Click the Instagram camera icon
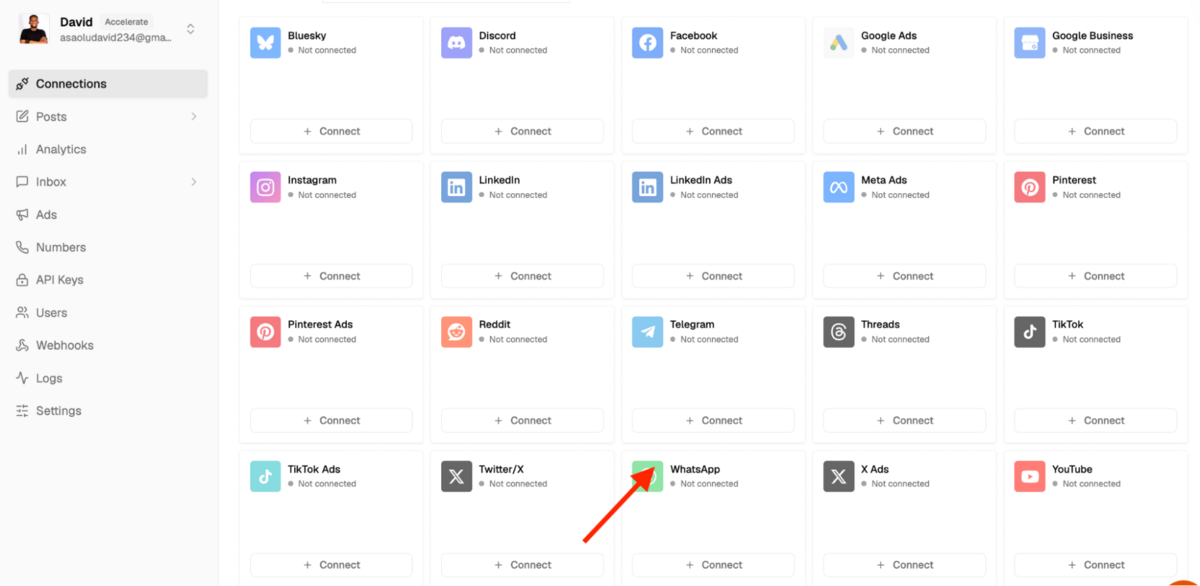 click(265, 187)
